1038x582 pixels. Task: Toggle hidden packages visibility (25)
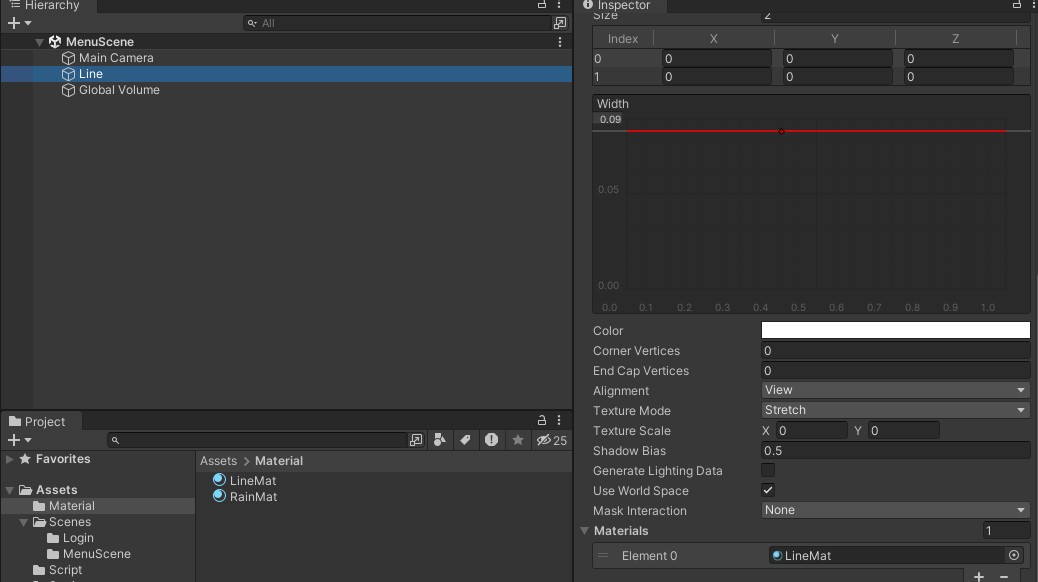click(551, 440)
